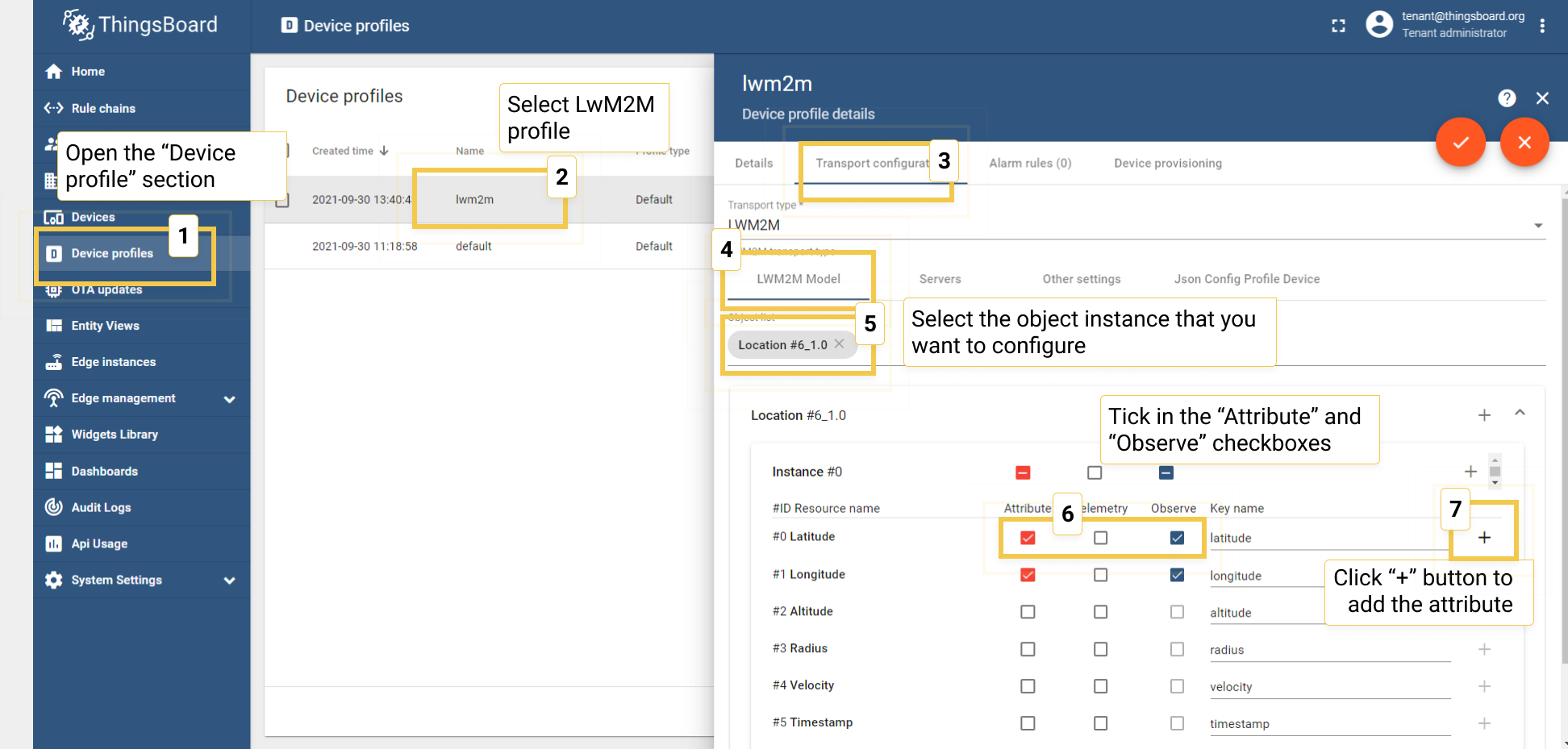Collapse the Location #6_1.0 panel
This screenshot has width=1568, height=749.
tap(1519, 414)
